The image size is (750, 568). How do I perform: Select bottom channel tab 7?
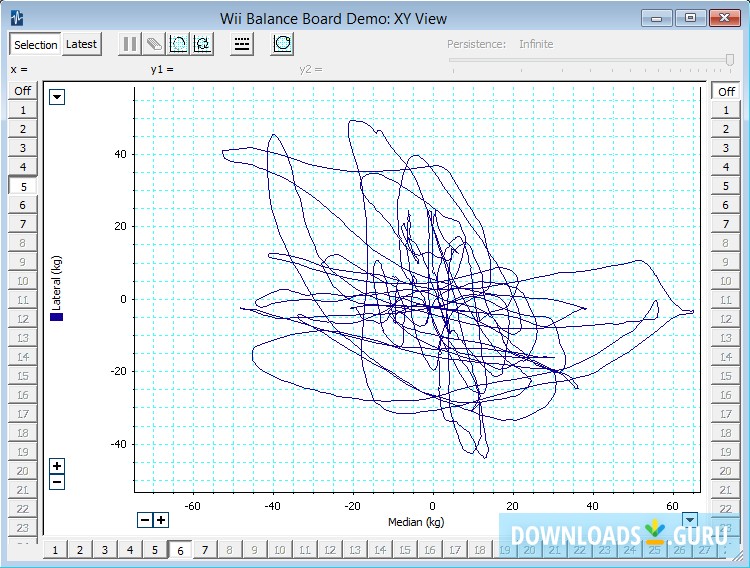[205, 550]
